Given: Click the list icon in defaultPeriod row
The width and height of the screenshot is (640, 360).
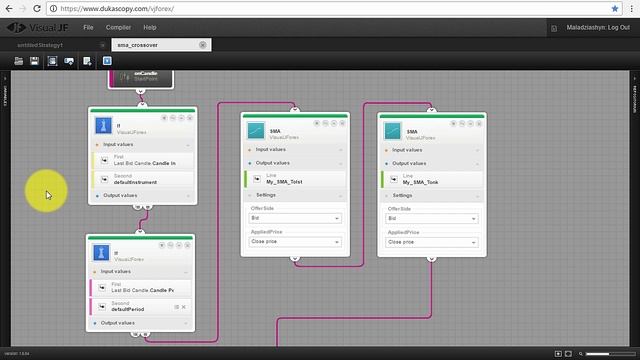Looking at the screenshot, I should 177,307.
